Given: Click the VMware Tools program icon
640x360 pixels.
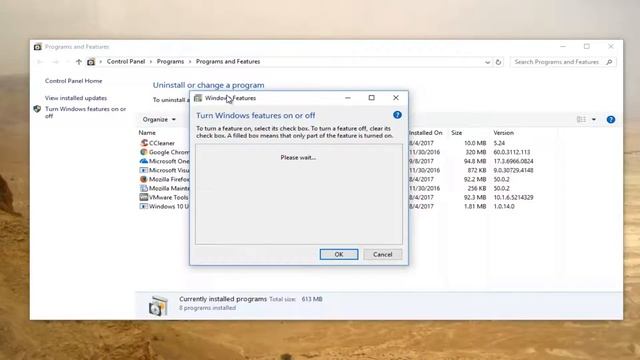Looking at the screenshot, I should 144,197.
